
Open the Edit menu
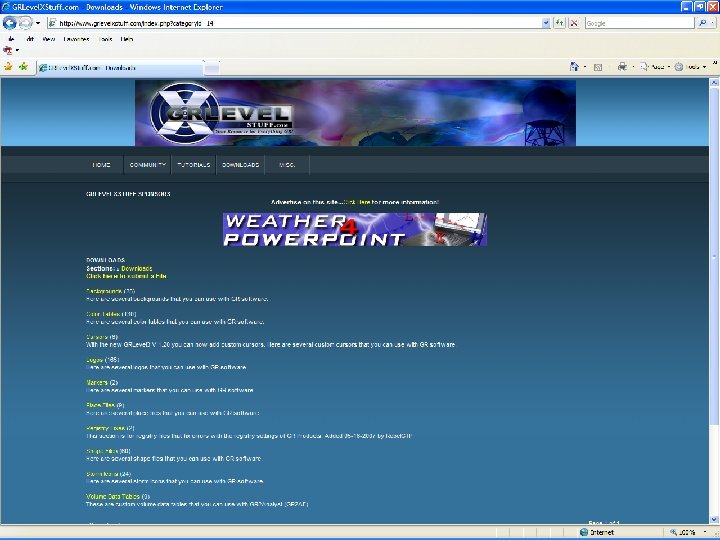[30, 39]
